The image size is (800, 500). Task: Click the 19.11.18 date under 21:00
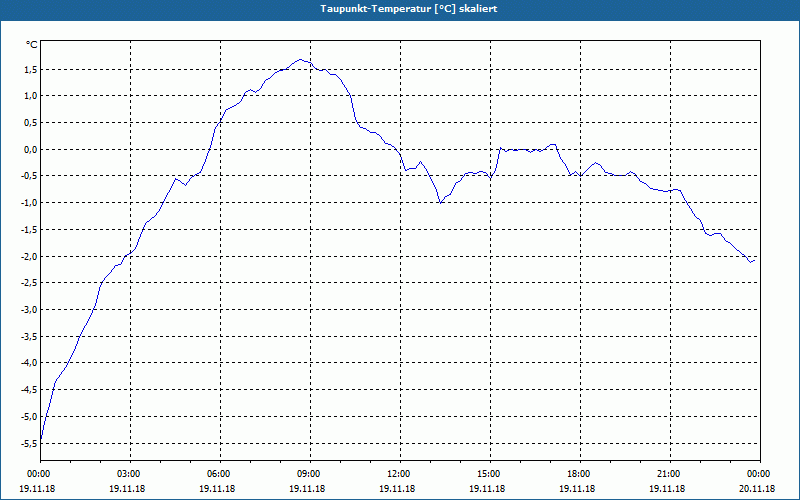(x=667, y=489)
